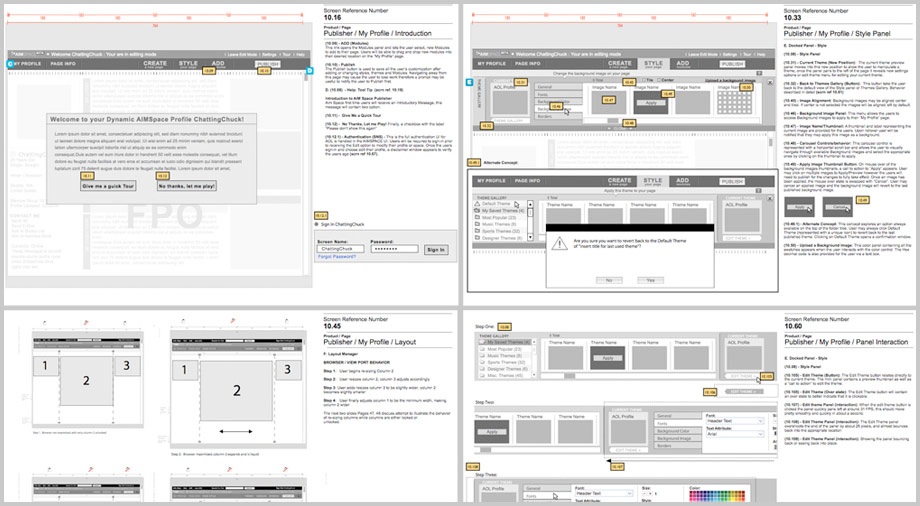Click the blue D marker right of Publish bar
Viewport: 920px width, 506px height.
tap(310, 71)
